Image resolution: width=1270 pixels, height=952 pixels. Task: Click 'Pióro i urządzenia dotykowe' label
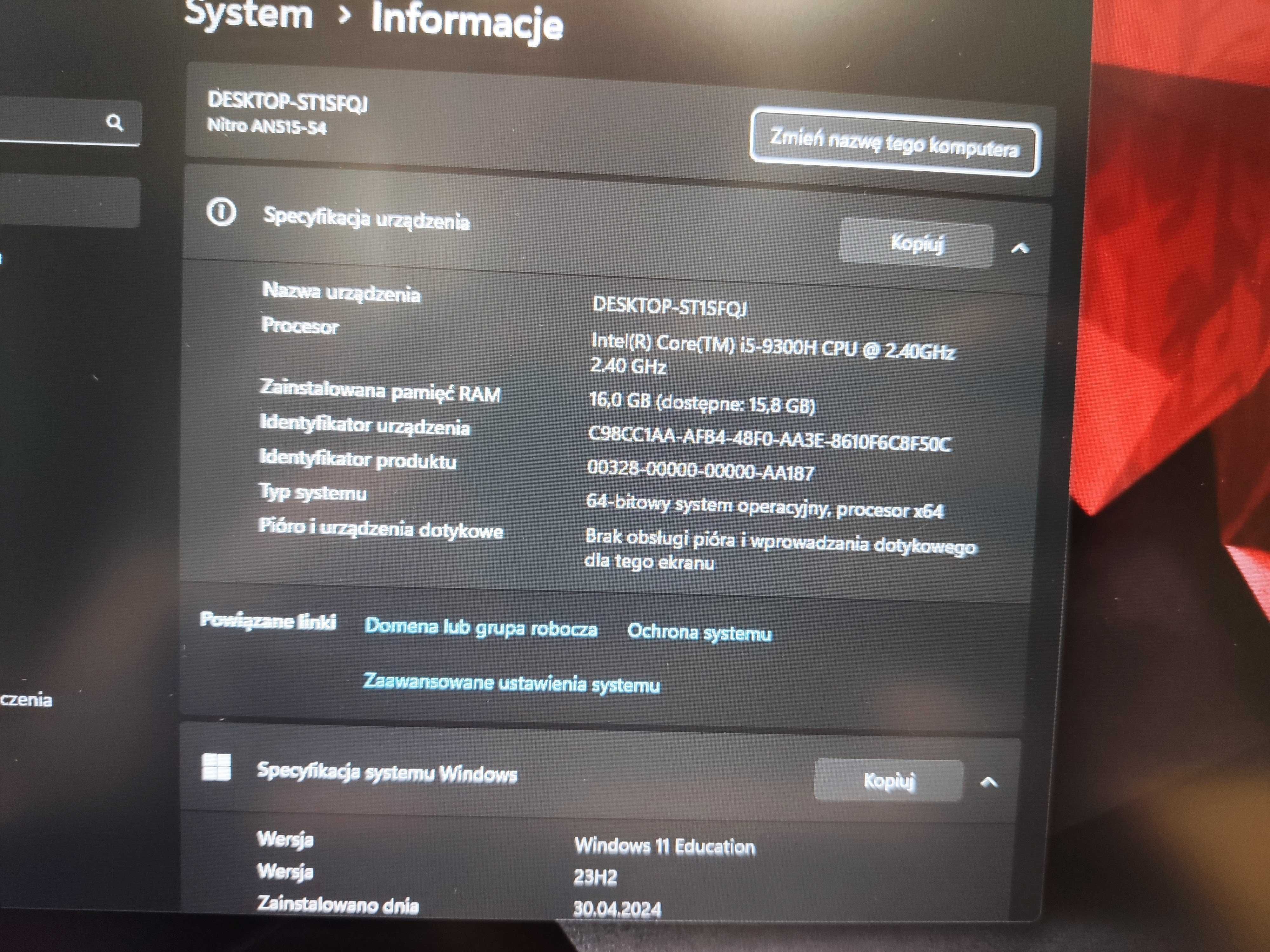[381, 528]
